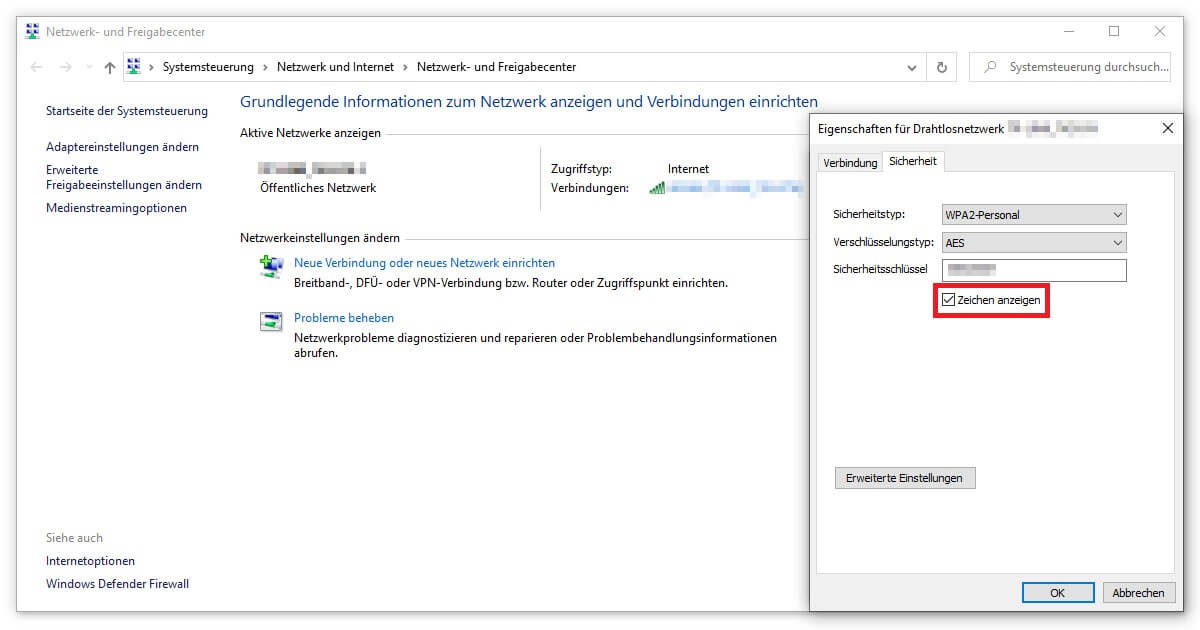The height and width of the screenshot is (630, 1200).
Task: Click the Probleme beheben troubleshooting icon
Action: [x=271, y=321]
